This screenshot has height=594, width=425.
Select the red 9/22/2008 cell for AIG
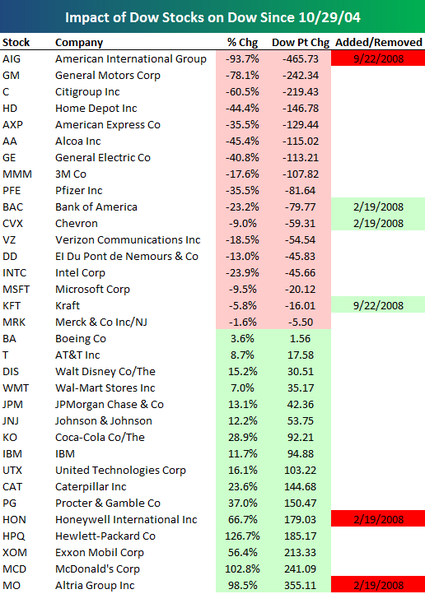pos(378,59)
